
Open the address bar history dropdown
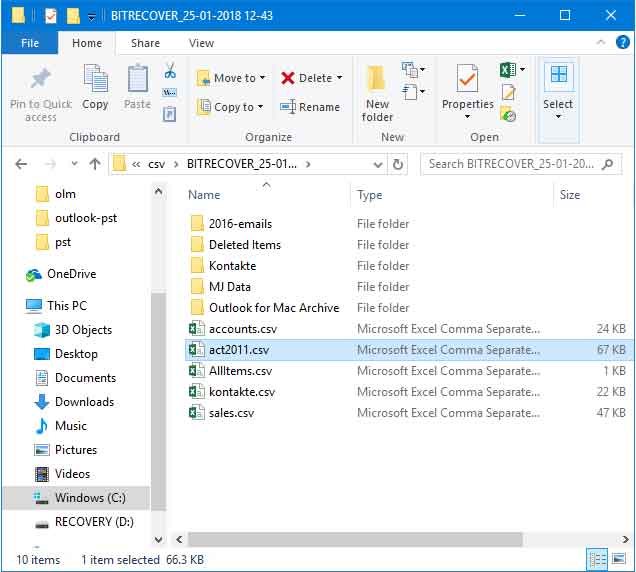378,165
